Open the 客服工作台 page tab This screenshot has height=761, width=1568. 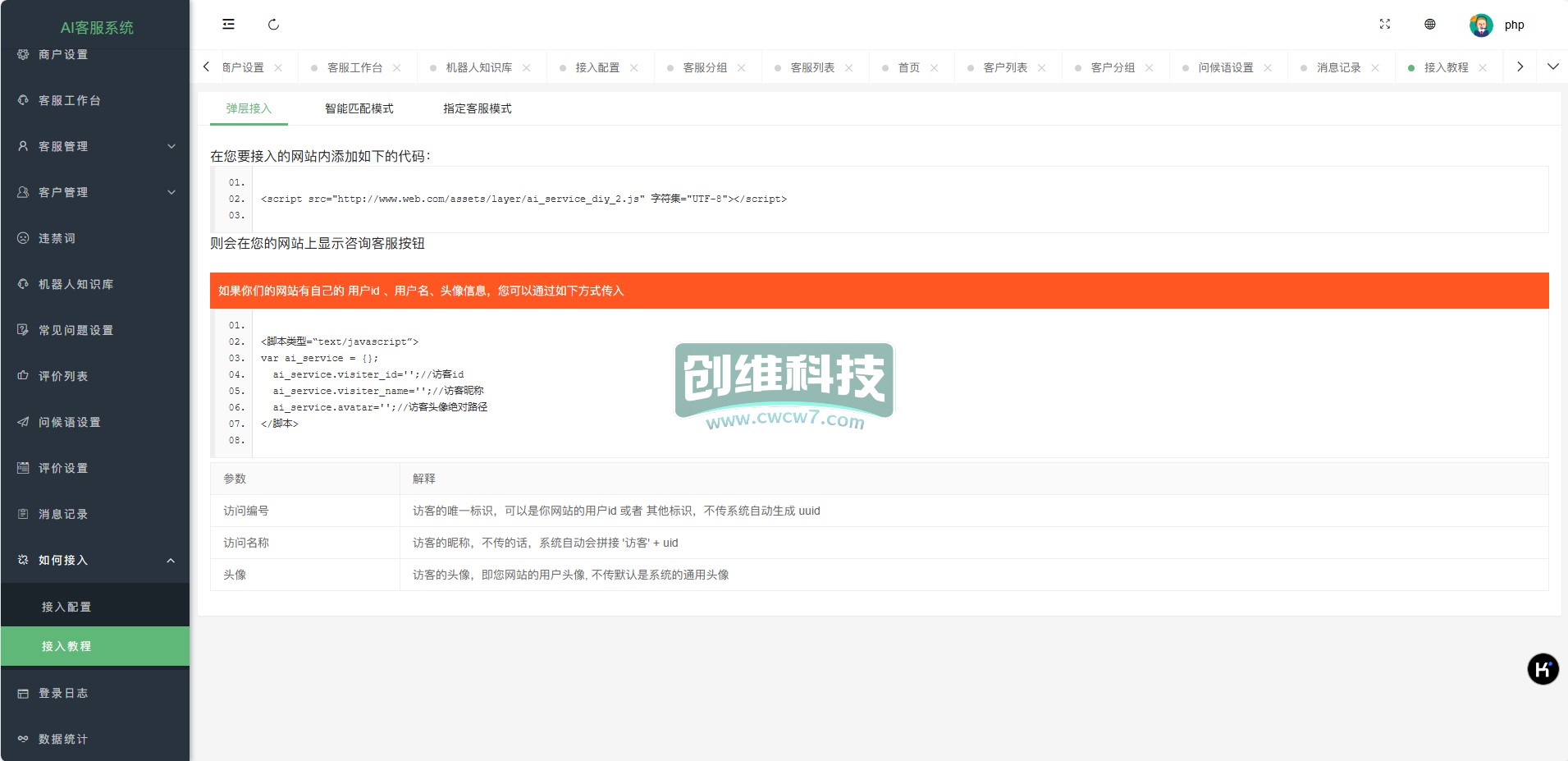(355, 67)
